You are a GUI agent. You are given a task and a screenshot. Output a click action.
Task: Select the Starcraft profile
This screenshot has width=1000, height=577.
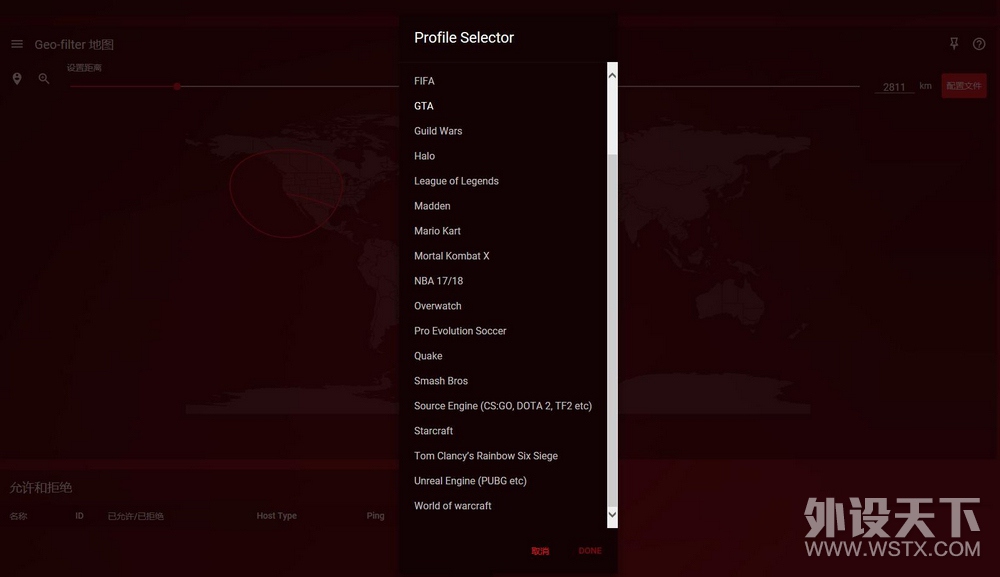[433, 430]
